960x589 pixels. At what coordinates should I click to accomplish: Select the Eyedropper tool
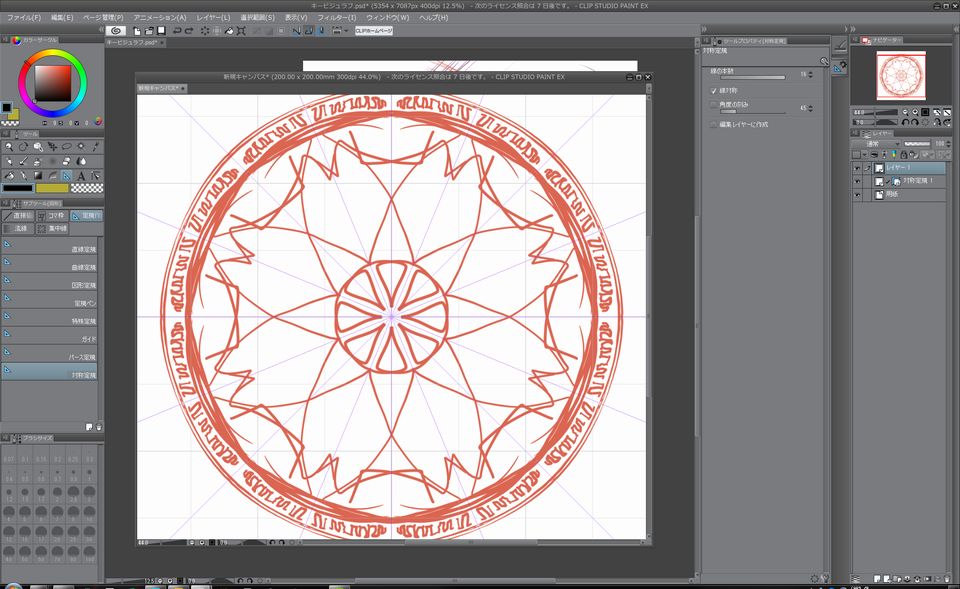pyautogui.click(x=96, y=147)
